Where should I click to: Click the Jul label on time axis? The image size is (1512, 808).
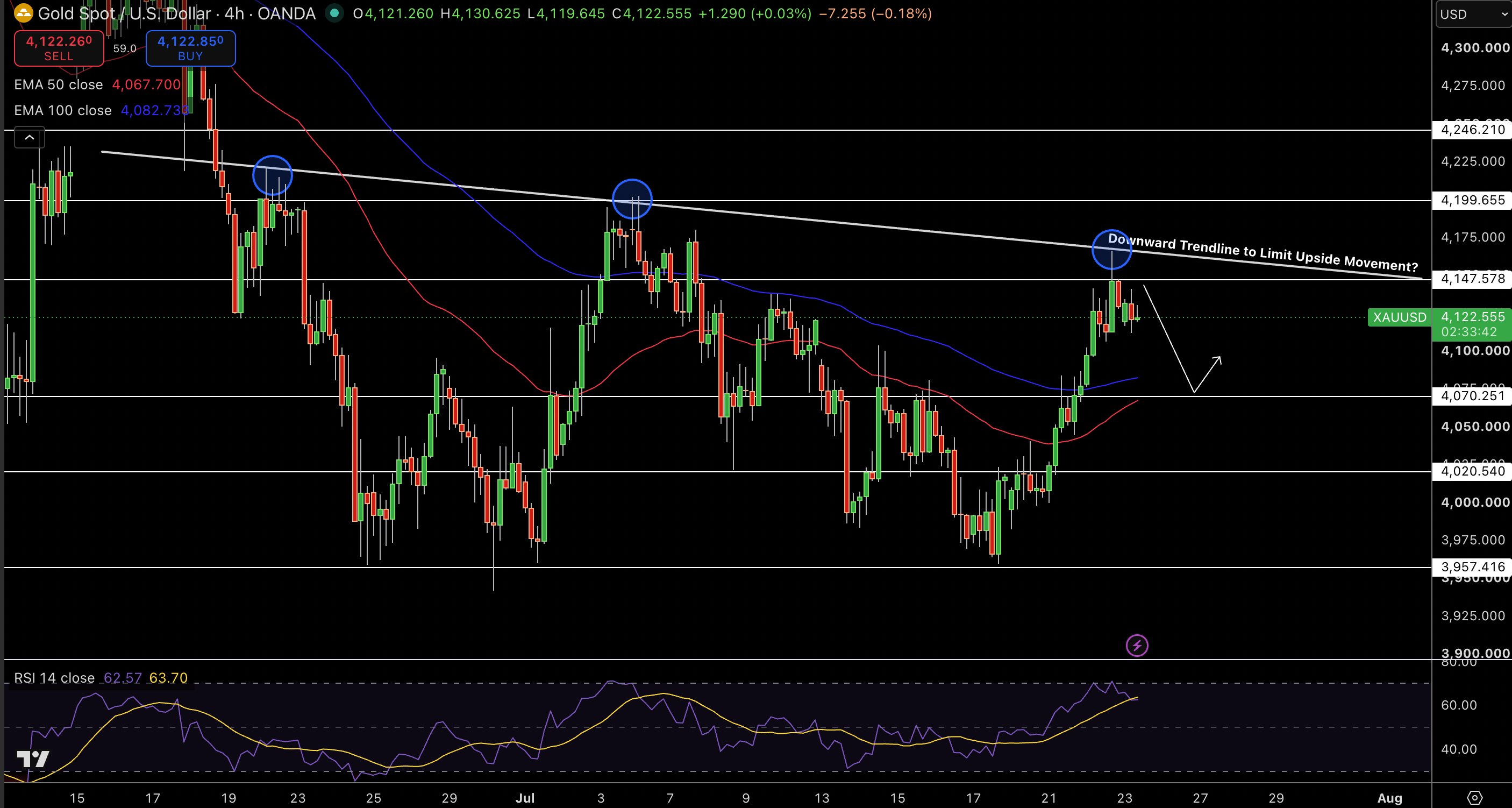click(x=525, y=798)
